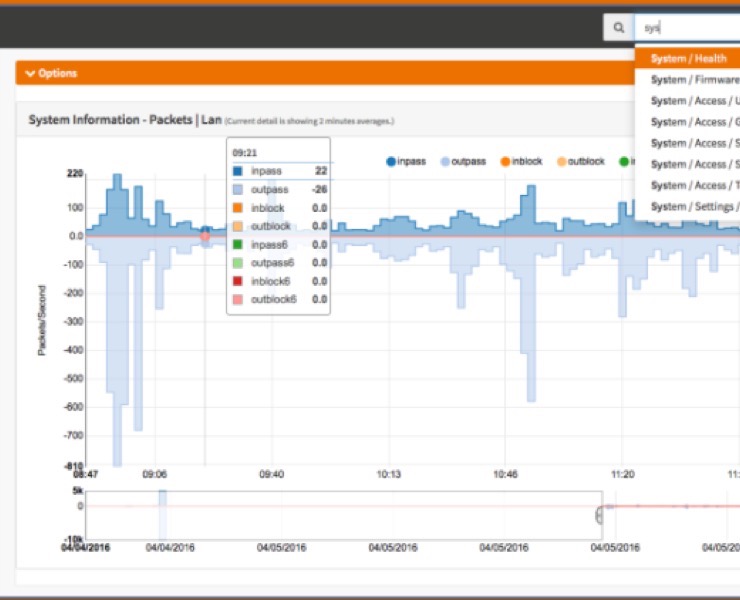Toggle the outblock legend series dot
This screenshot has height=600, width=740.
(562, 162)
